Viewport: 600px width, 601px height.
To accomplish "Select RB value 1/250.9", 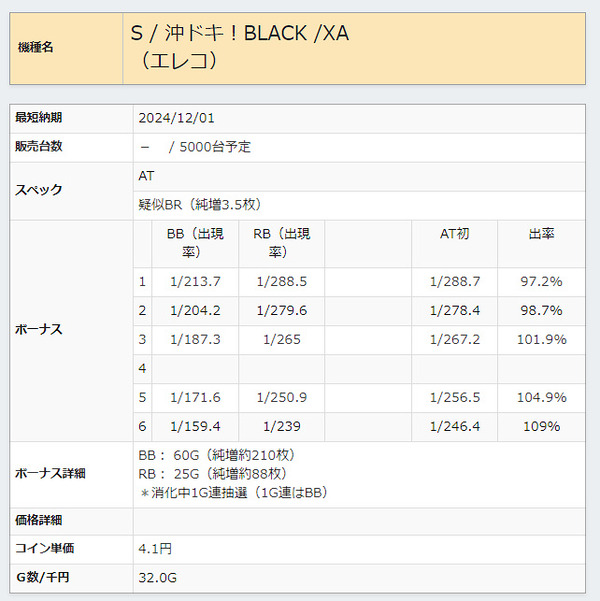I will tap(282, 397).
